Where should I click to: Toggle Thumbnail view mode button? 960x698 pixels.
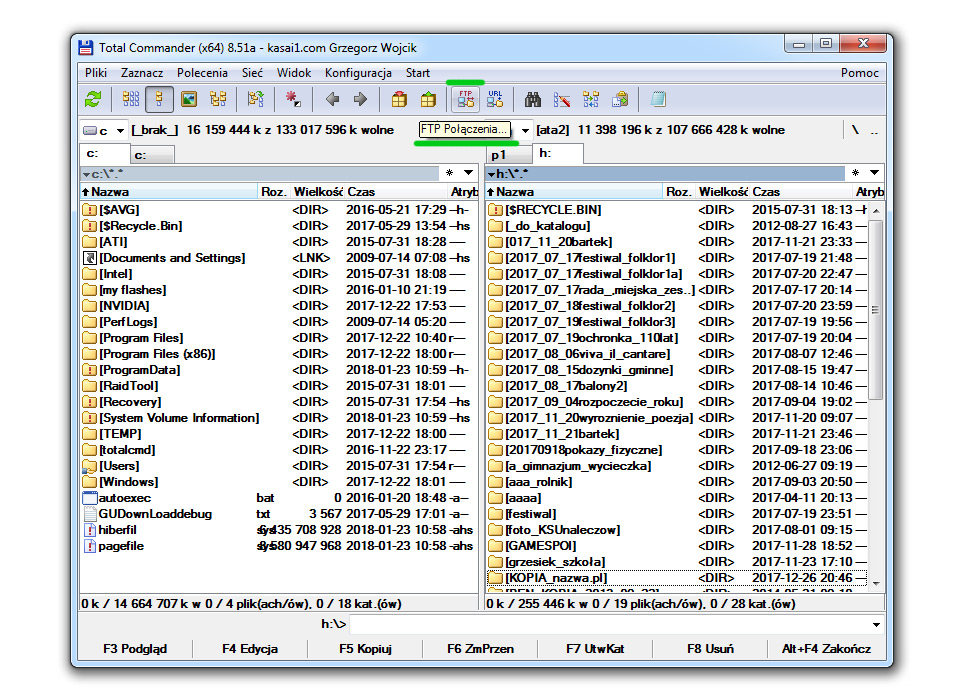189,99
